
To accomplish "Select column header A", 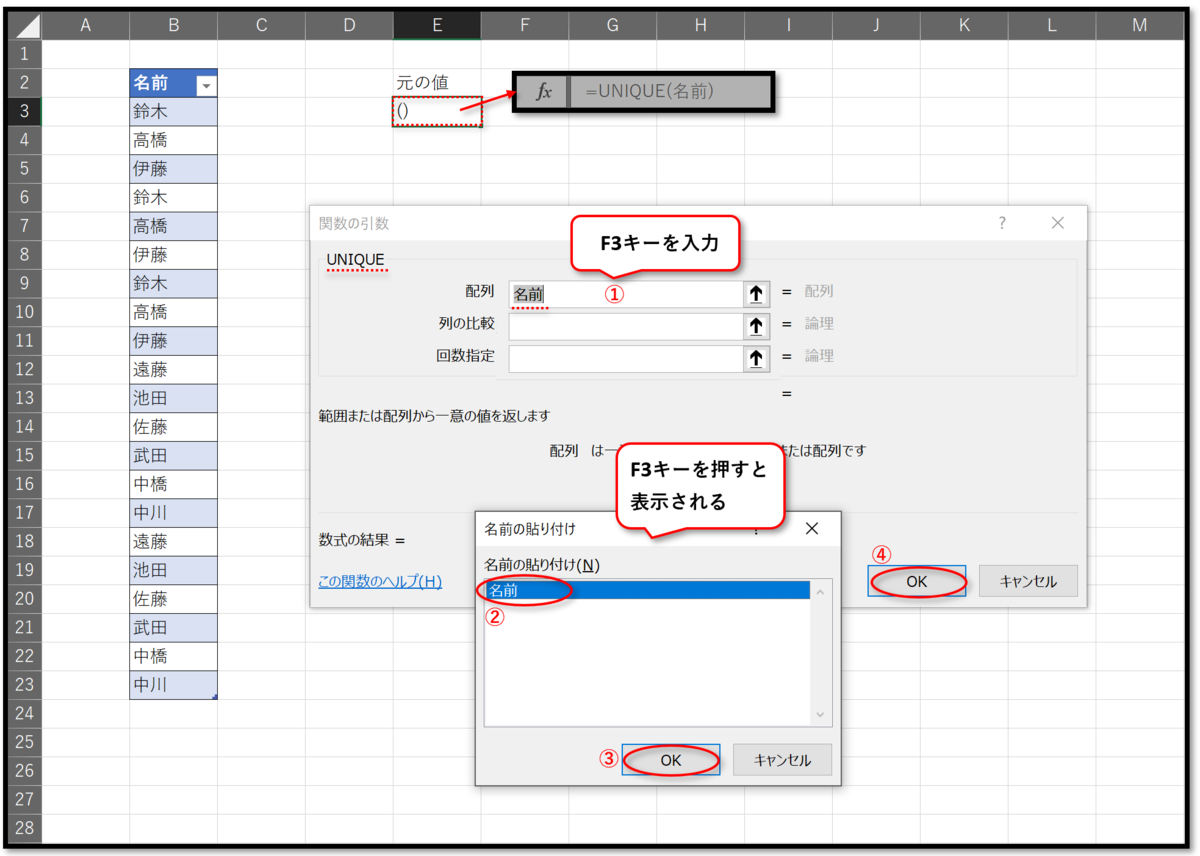I will click(86, 25).
